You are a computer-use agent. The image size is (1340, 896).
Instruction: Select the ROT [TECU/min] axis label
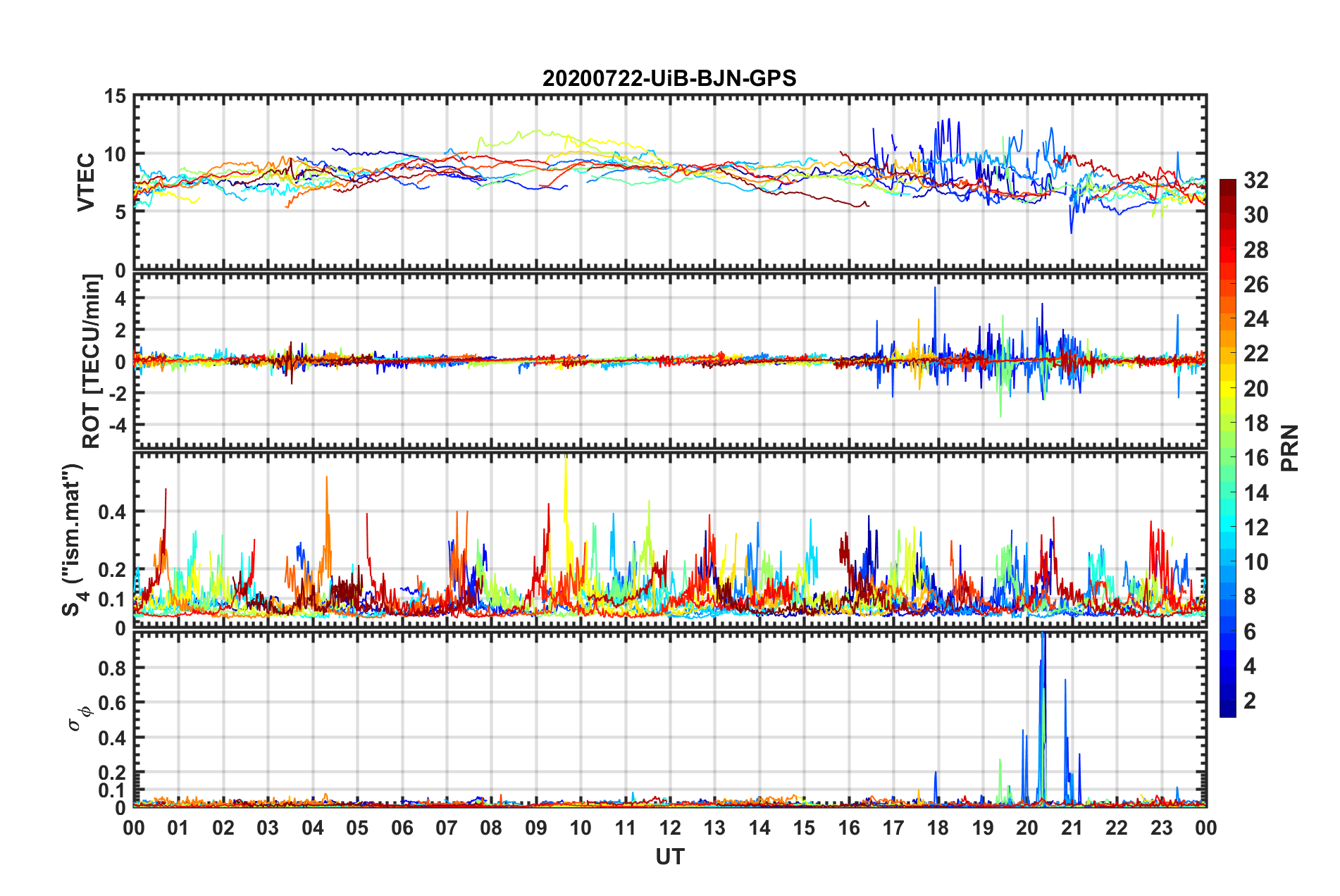point(92,361)
